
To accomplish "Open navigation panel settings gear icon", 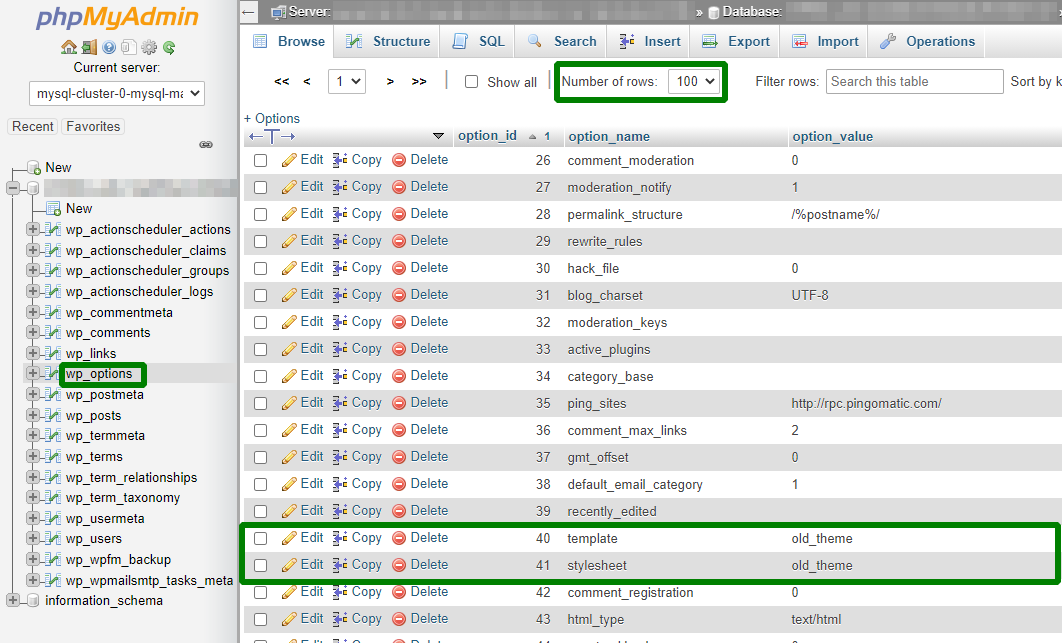I will point(149,47).
